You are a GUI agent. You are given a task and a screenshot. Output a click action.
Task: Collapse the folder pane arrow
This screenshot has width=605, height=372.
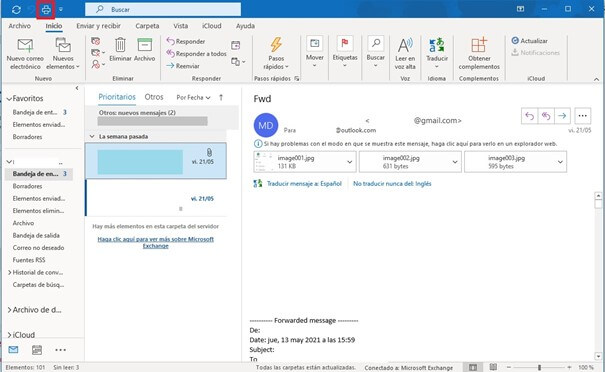pyautogui.click(x=77, y=88)
